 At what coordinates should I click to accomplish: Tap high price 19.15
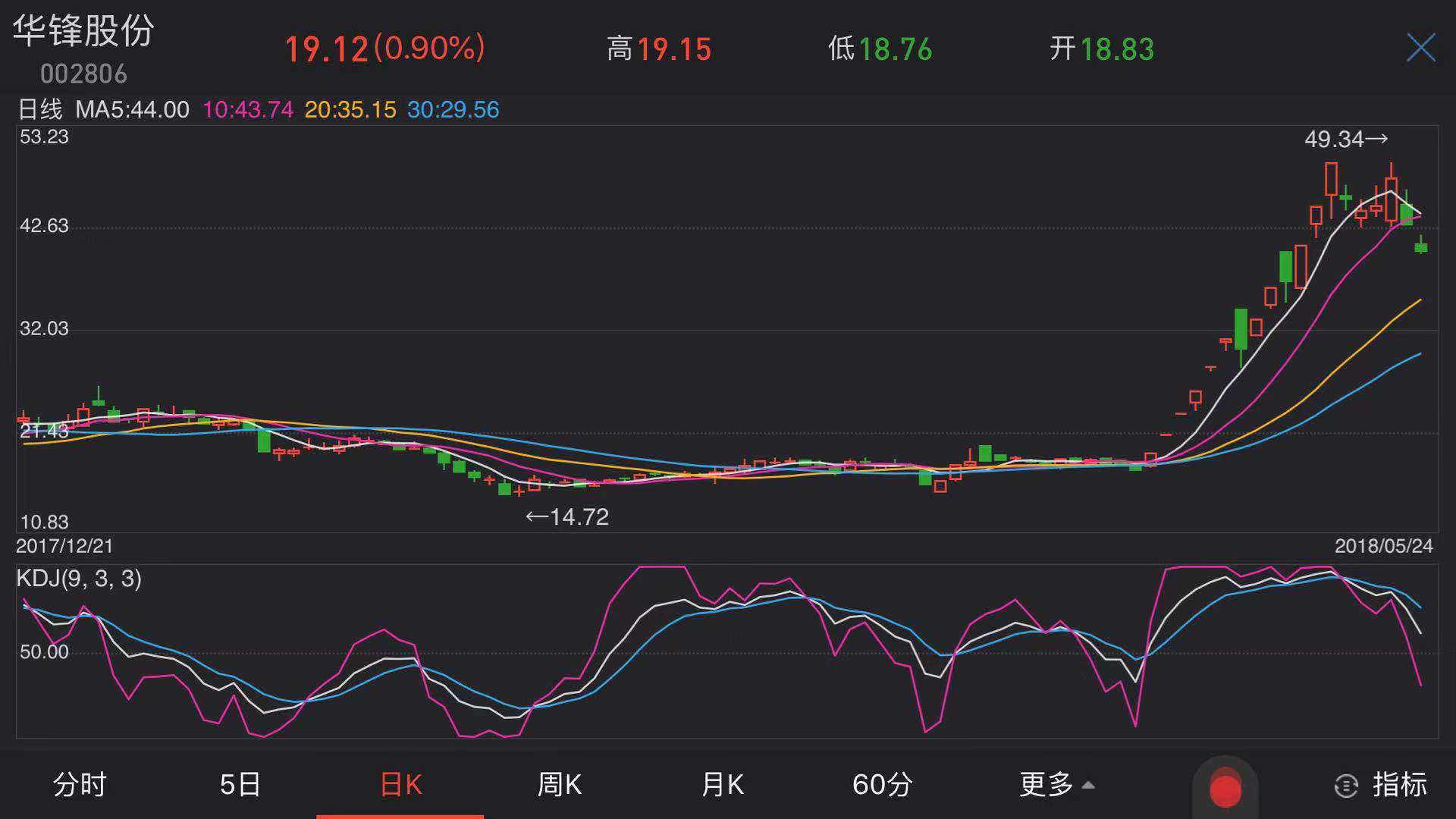tap(674, 49)
